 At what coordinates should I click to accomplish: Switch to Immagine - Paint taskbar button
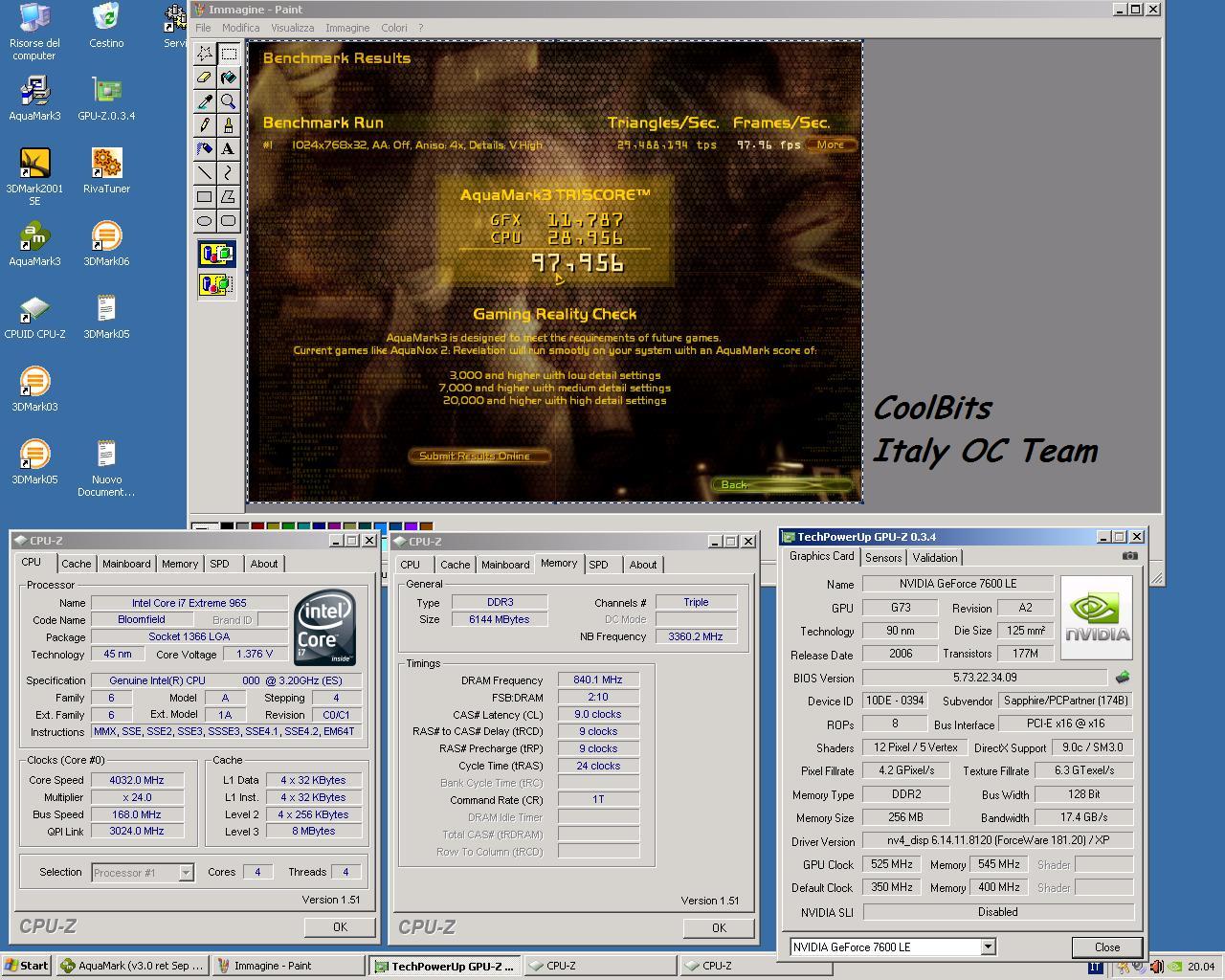coord(288,966)
